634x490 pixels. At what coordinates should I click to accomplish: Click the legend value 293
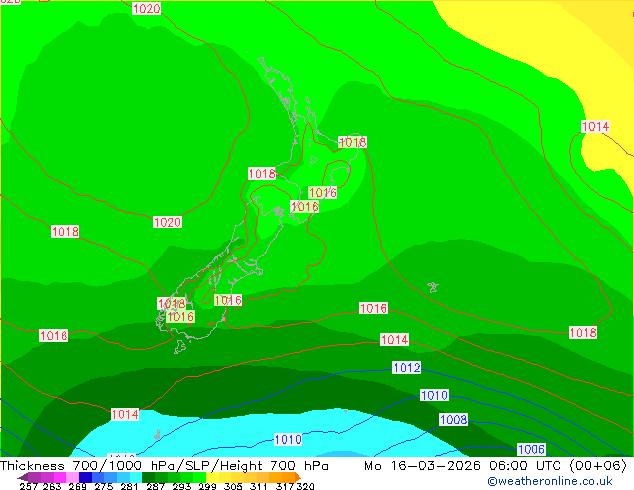182,486
